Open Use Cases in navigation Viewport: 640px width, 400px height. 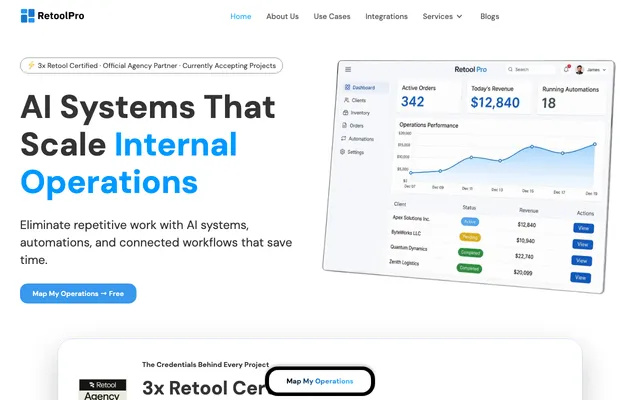coord(332,16)
